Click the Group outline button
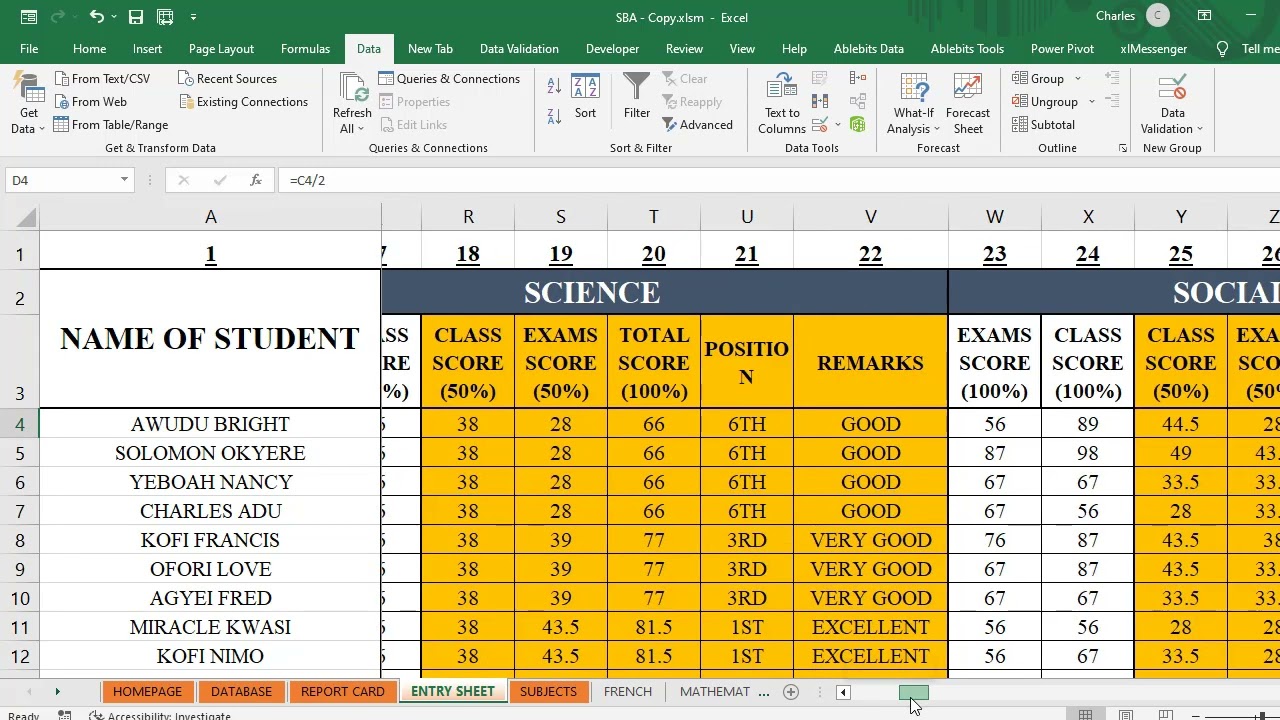Viewport: 1280px width, 720px height. tap(1037, 78)
